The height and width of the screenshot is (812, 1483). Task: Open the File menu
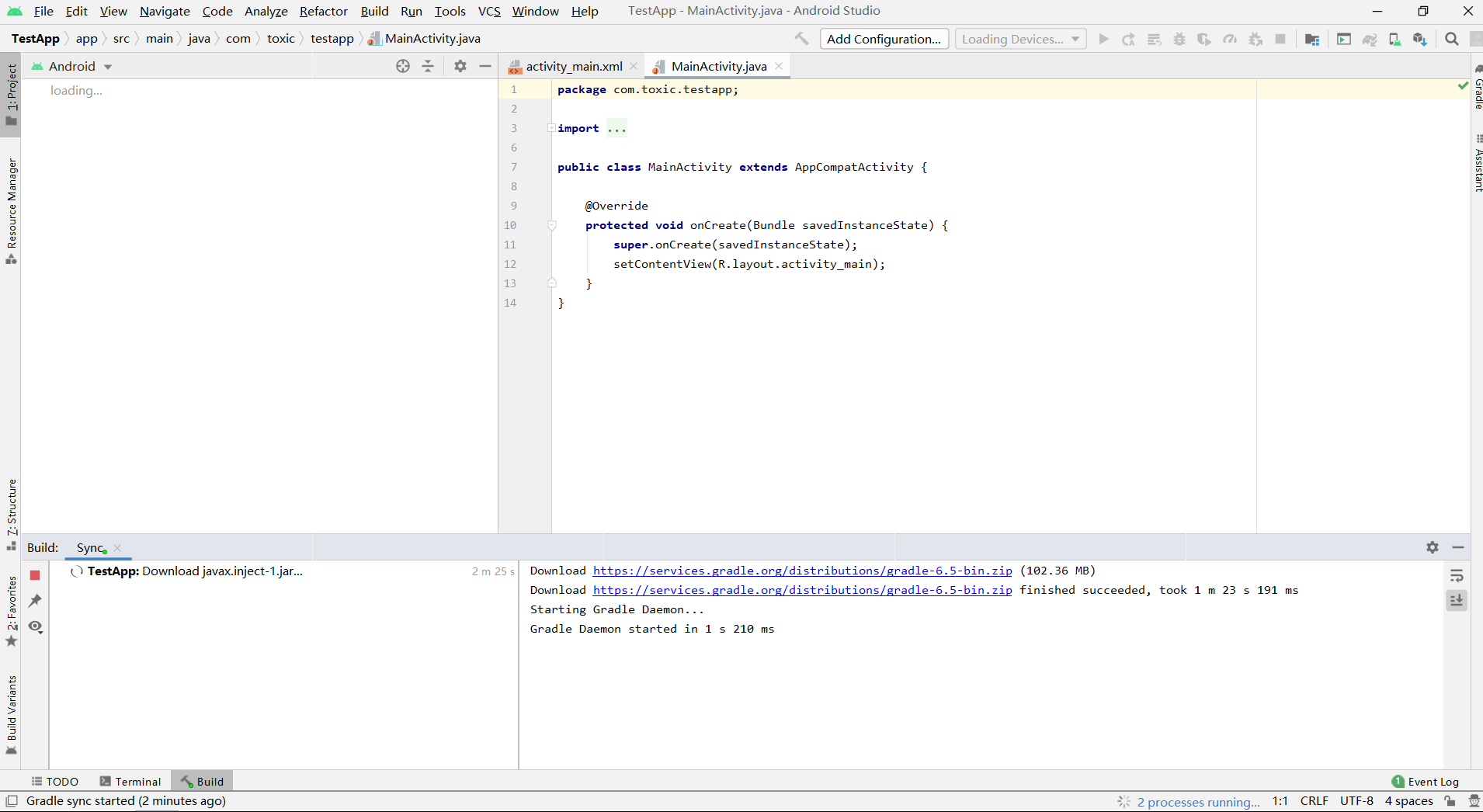[43, 11]
